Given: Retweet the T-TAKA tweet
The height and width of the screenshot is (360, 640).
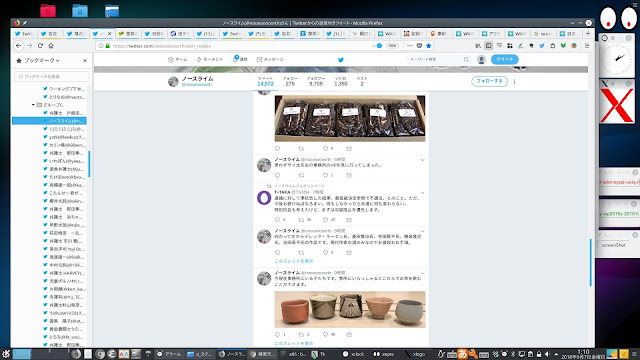Looking at the screenshot, I should [301, 220].
